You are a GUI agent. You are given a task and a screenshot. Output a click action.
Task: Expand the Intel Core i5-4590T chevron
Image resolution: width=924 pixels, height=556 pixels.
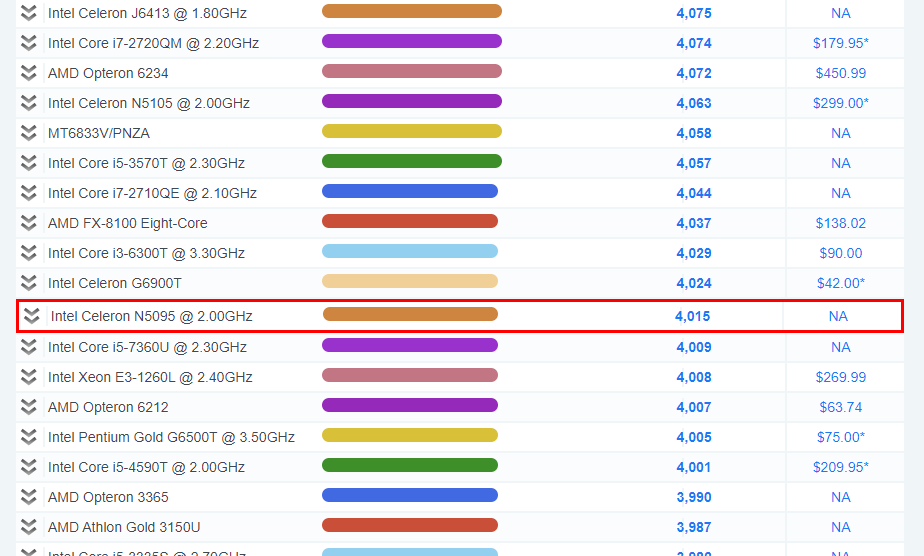[28, 467]
